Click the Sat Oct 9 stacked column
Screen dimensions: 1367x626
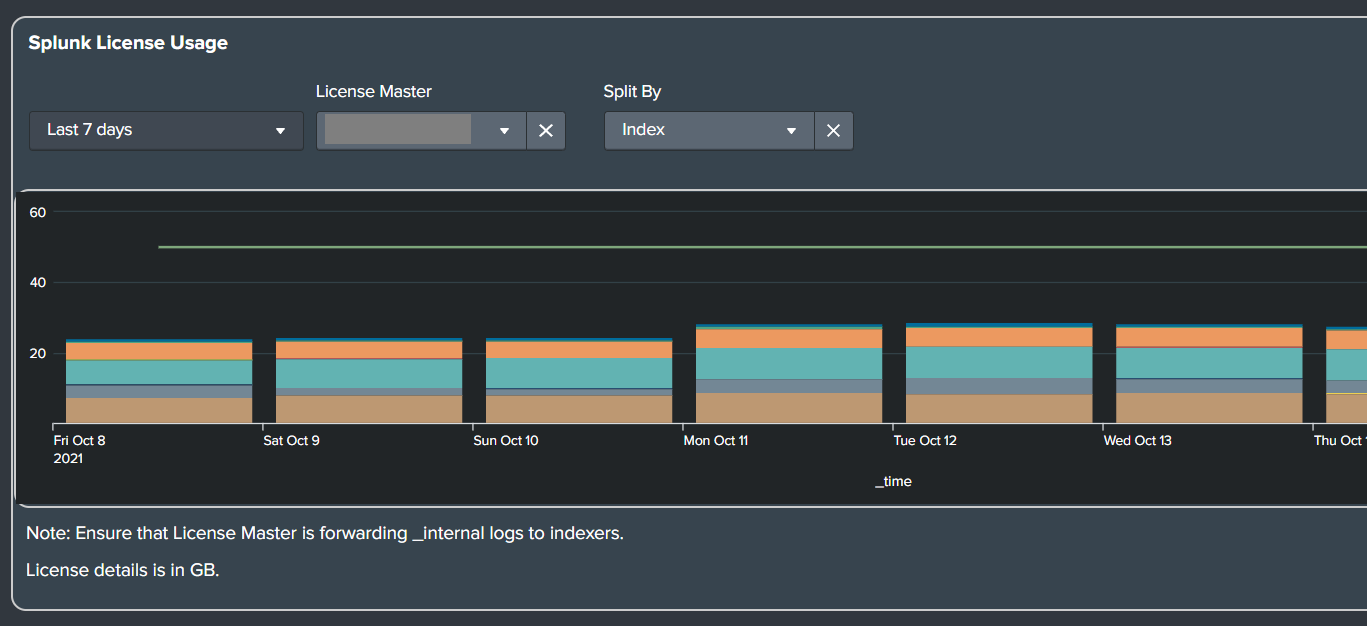369,381
